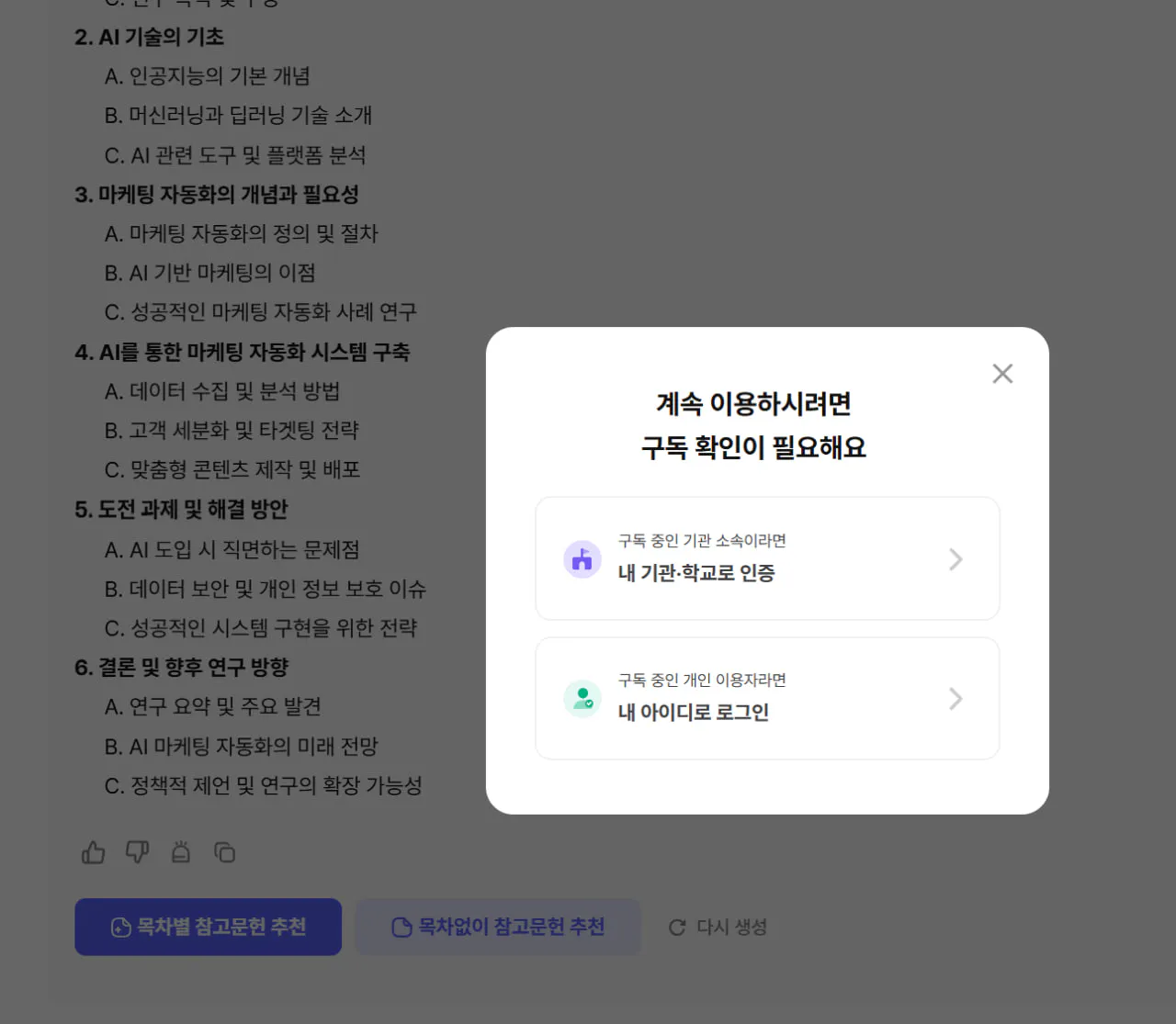The image size is (1176, 1024).
Task: Click the 목차없이 참고문헌 추천 button
Action: click(498, 927)
